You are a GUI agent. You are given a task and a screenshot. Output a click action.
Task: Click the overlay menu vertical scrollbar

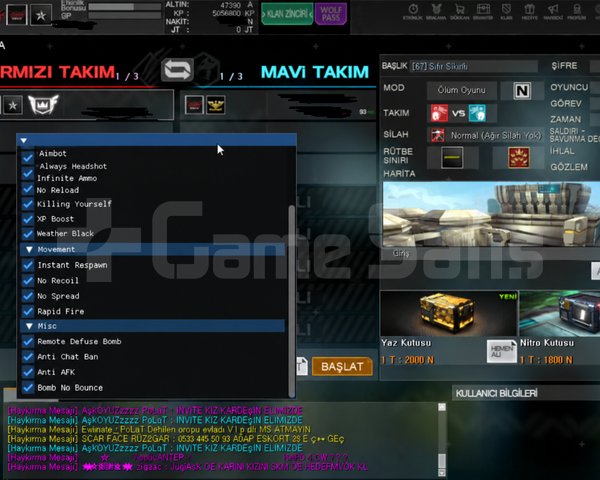[292, 300]
